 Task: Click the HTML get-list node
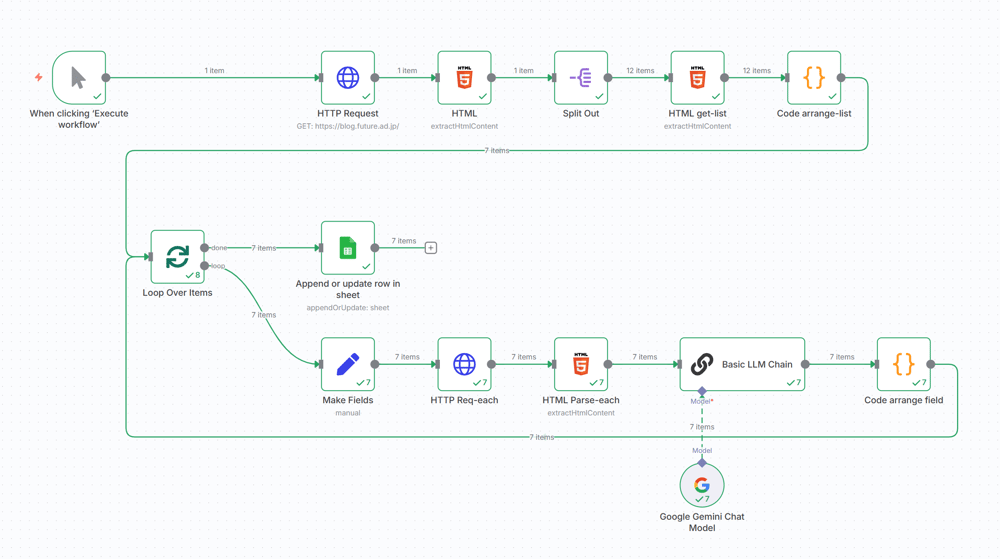click(x=697, y=78)
